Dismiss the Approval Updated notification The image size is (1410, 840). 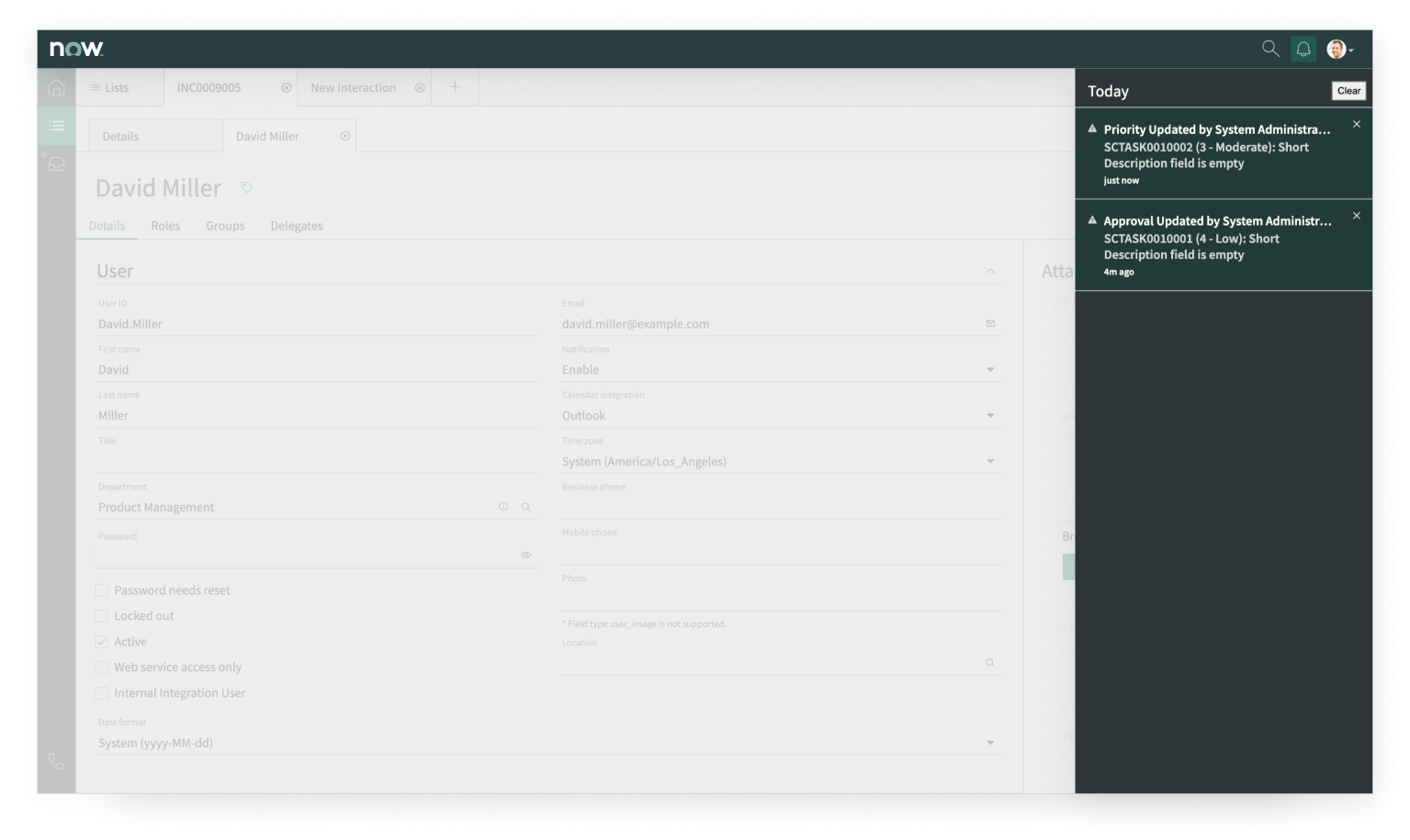tap(1357, 216)
